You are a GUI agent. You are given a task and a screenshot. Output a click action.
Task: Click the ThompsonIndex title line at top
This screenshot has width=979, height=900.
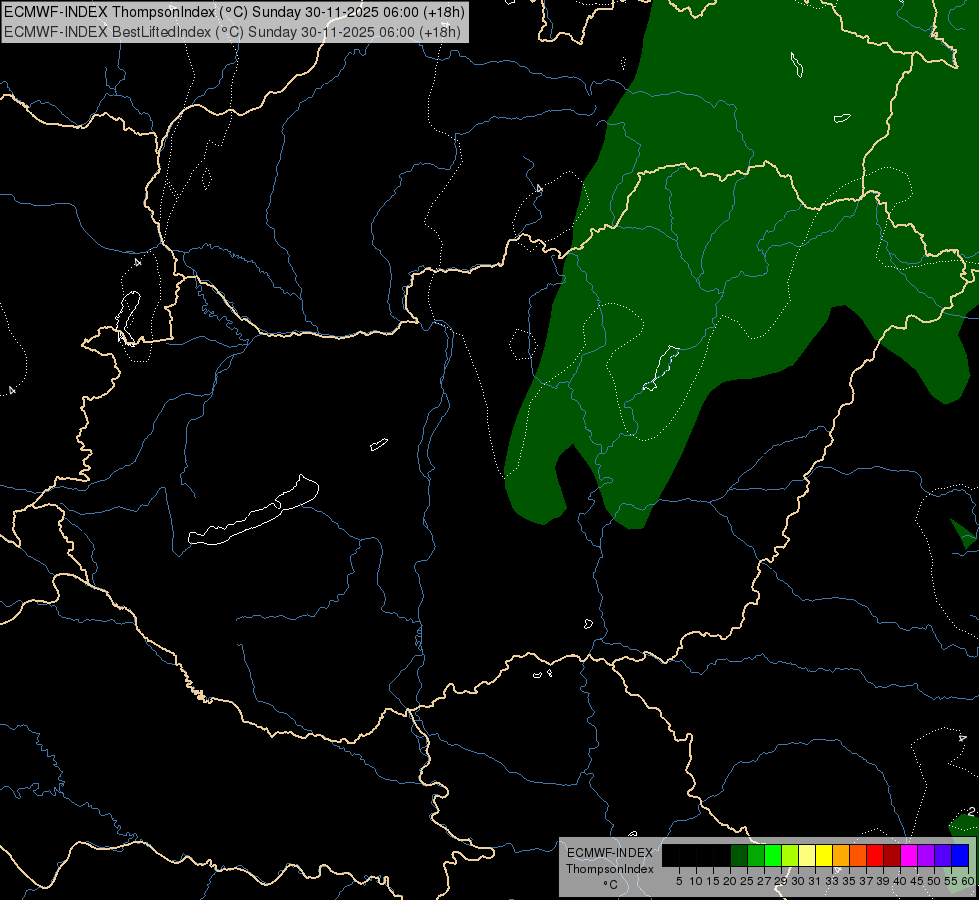(234, 12)
